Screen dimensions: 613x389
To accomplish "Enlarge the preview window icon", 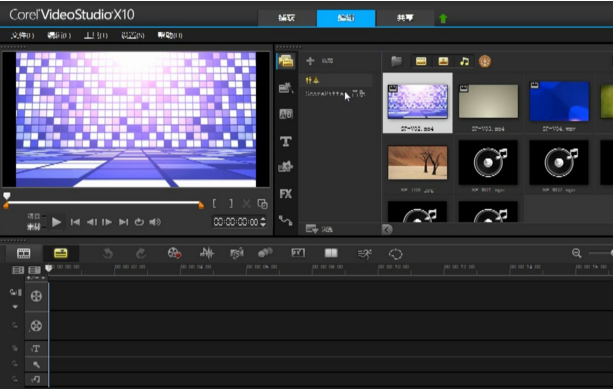I will pos(262,203).
